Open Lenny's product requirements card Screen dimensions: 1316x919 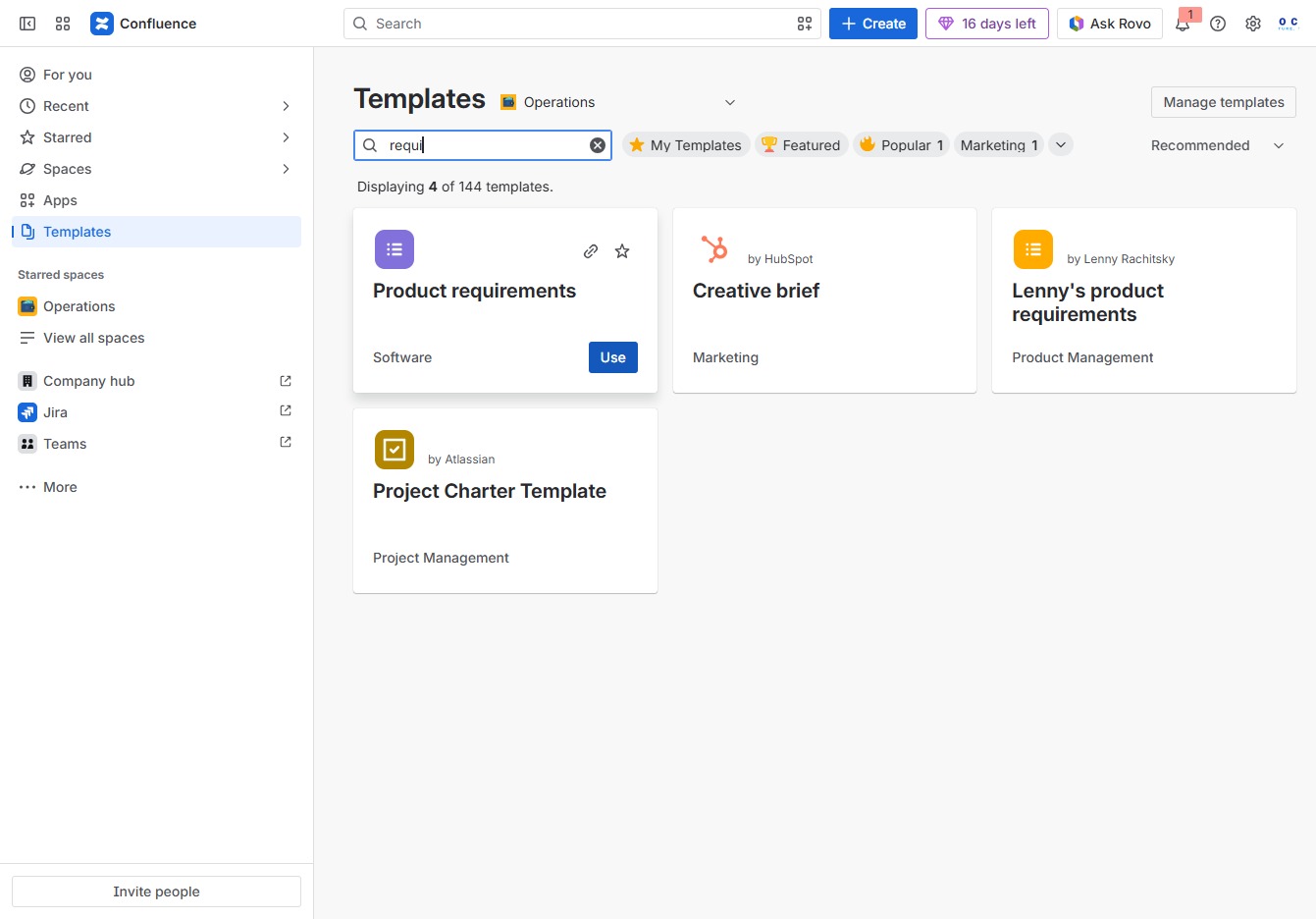pyautogui.click(x=1144, y=300)
